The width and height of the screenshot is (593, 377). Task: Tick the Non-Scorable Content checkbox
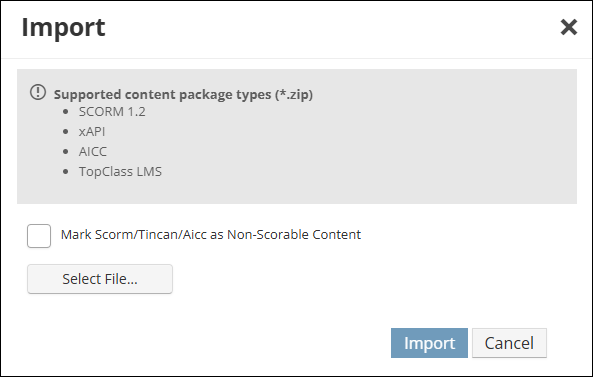(39, 236)
